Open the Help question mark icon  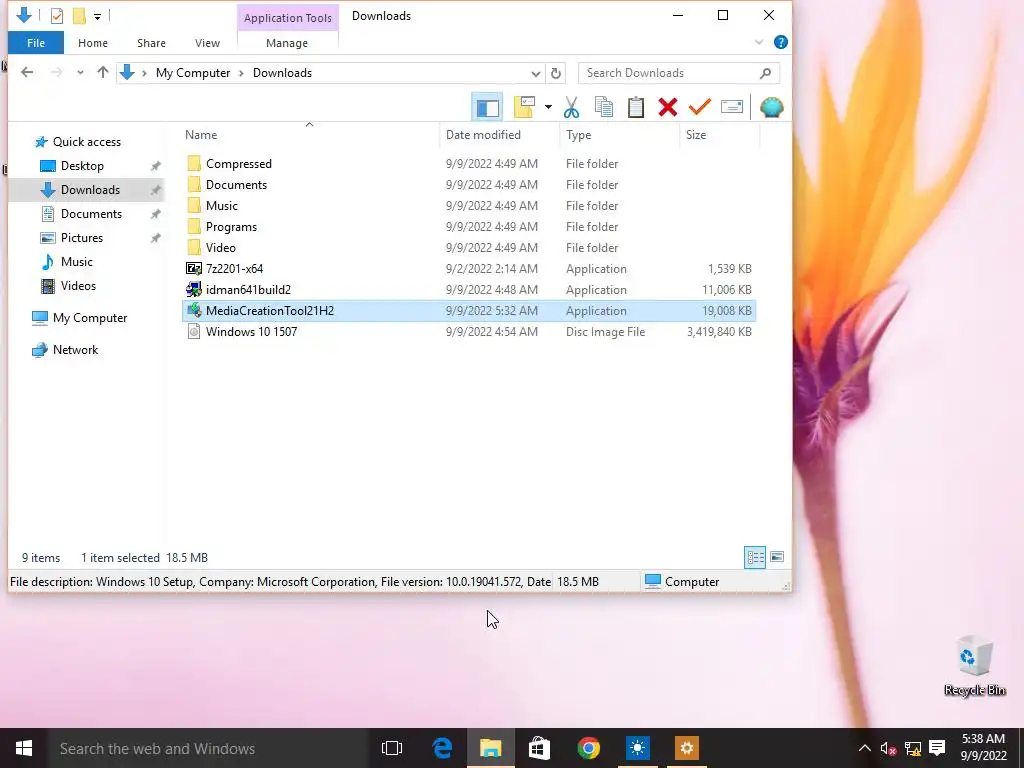pyautogui.click(x=780, y=42)
